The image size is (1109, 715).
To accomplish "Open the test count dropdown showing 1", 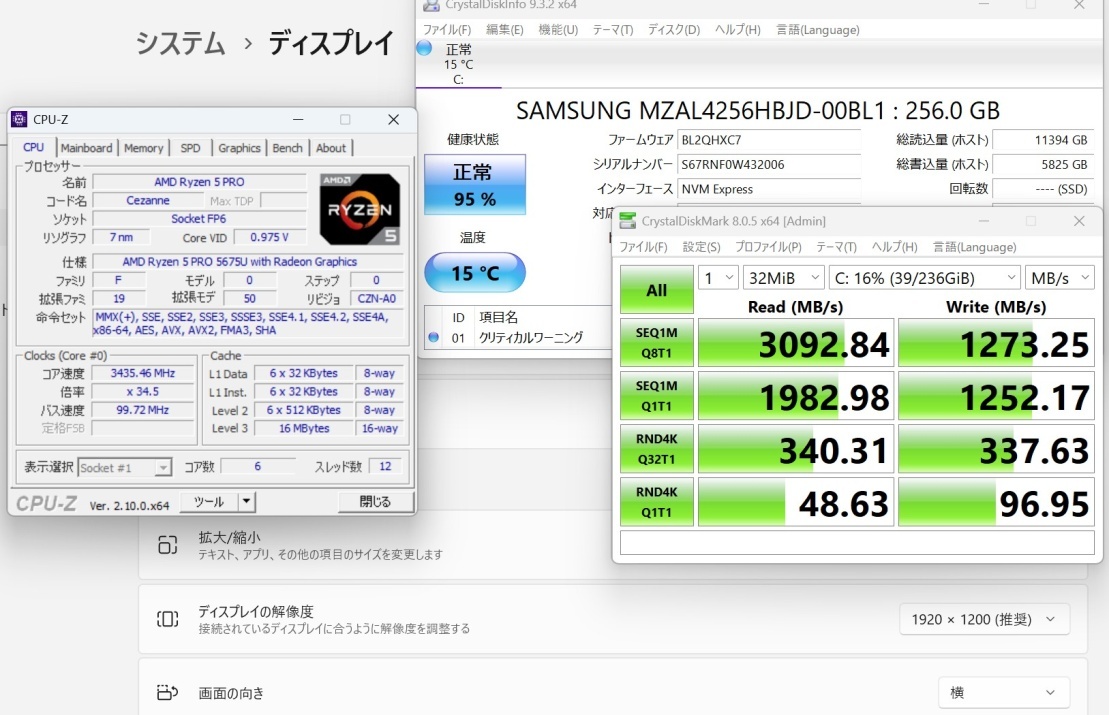I will 718,278.
